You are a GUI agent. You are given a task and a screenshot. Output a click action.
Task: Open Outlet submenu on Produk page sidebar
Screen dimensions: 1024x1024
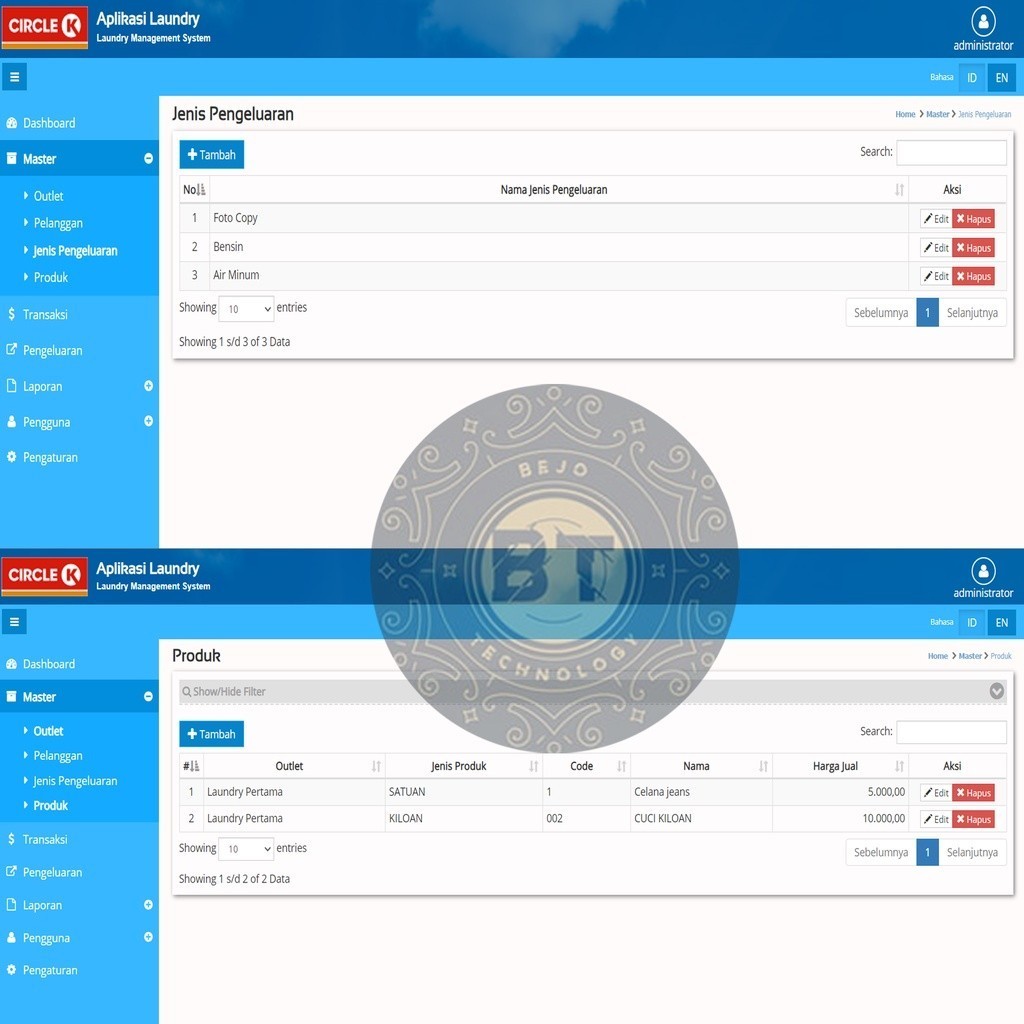click(x=48, y=731)
